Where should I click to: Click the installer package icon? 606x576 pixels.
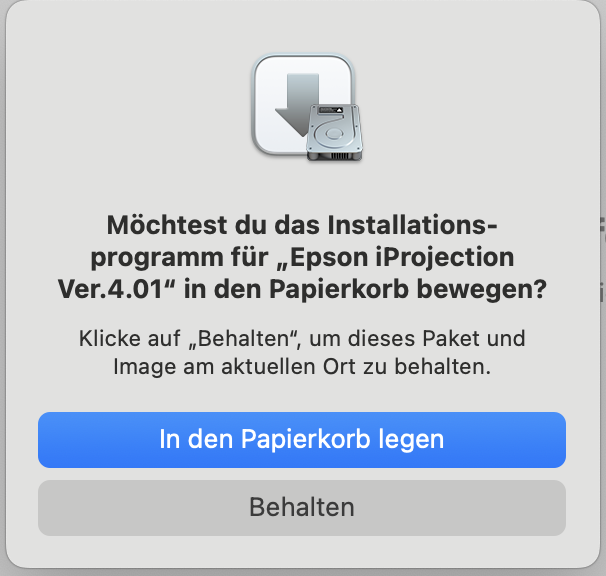(307, 108)
